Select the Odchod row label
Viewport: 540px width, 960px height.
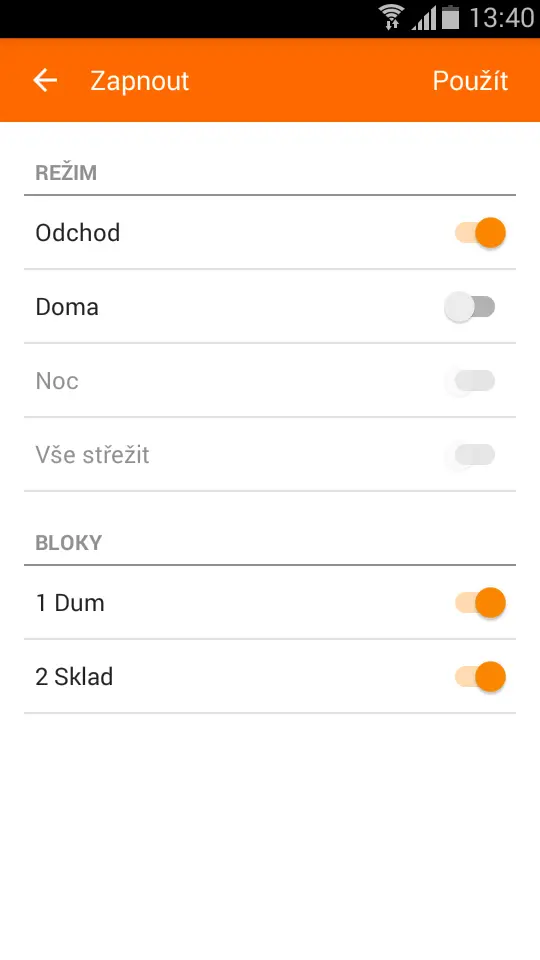coord(78,233)
